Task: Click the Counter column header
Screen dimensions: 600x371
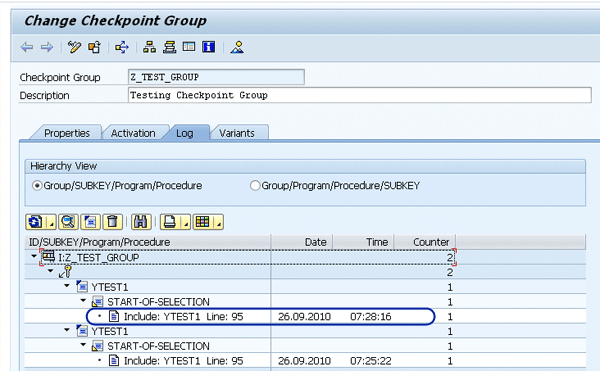Action: click(x=425, y=242)
